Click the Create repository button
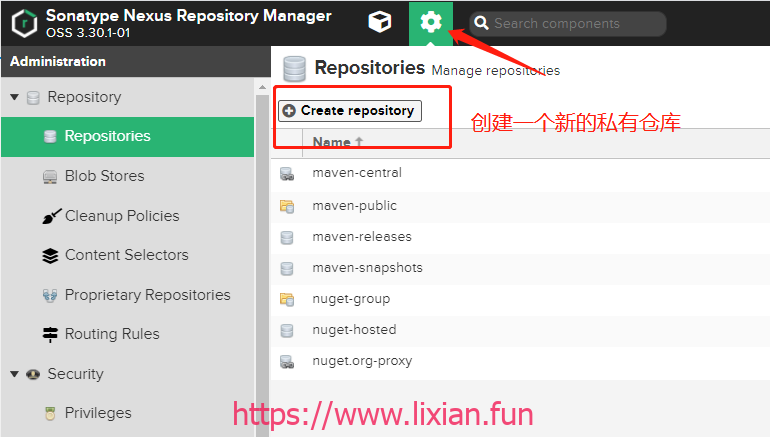 350,111
